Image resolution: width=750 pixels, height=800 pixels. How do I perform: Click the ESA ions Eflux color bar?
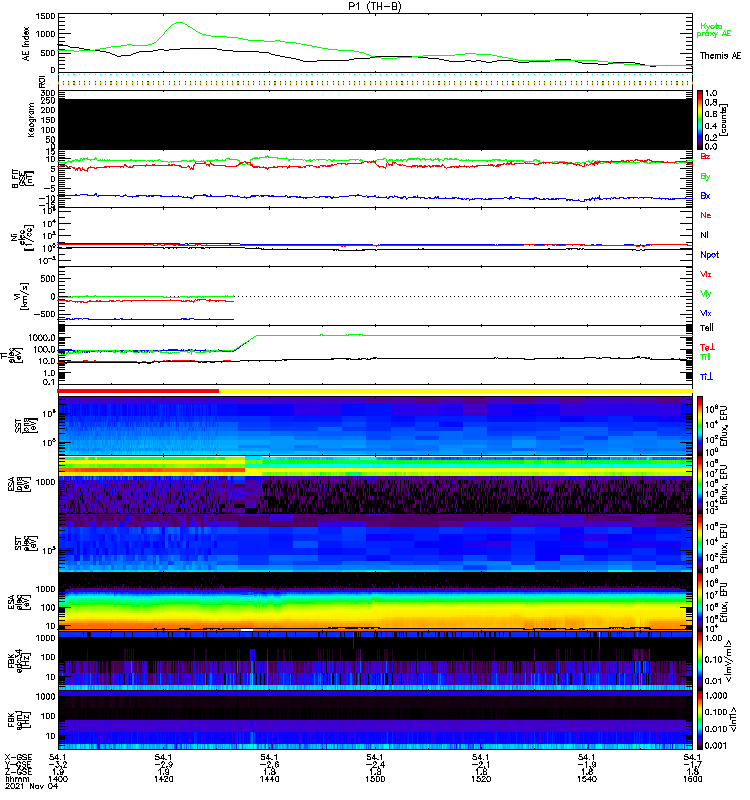coord(700,484)
